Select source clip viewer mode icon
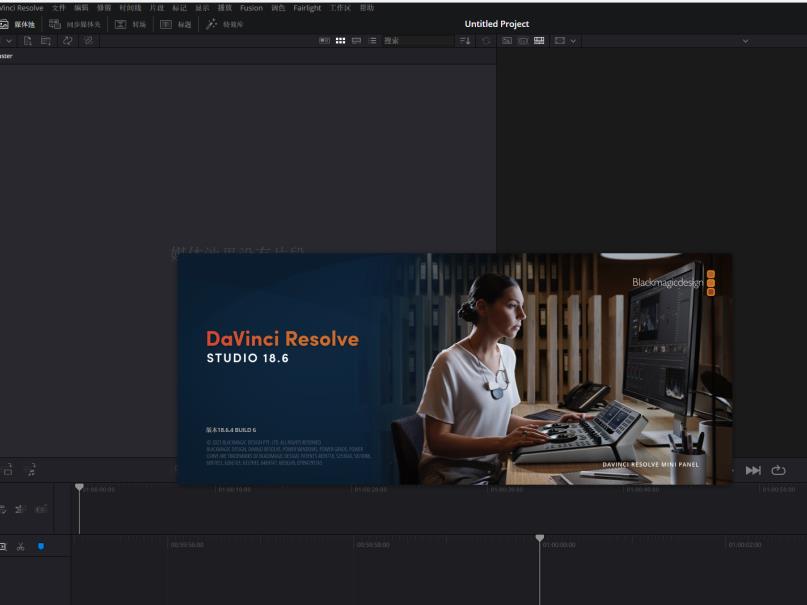Image resolution: width=807 pixels, height=605 pixels. coord(507,41)
